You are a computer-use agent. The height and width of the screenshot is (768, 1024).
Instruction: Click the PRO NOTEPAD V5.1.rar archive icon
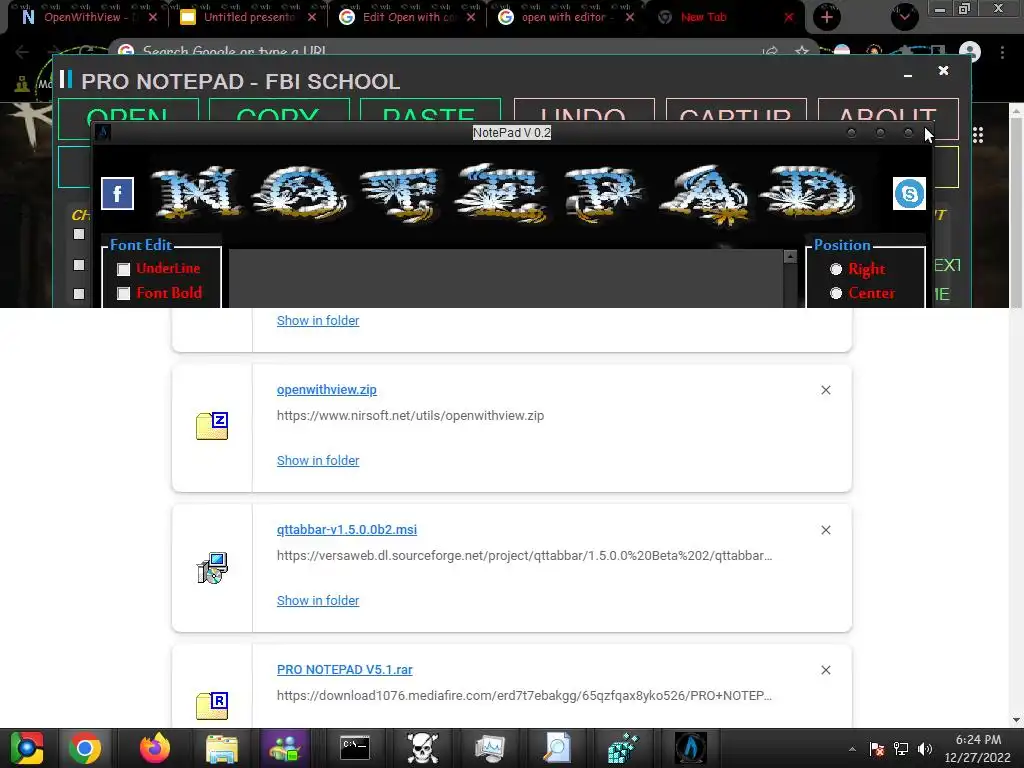point(212,705)
